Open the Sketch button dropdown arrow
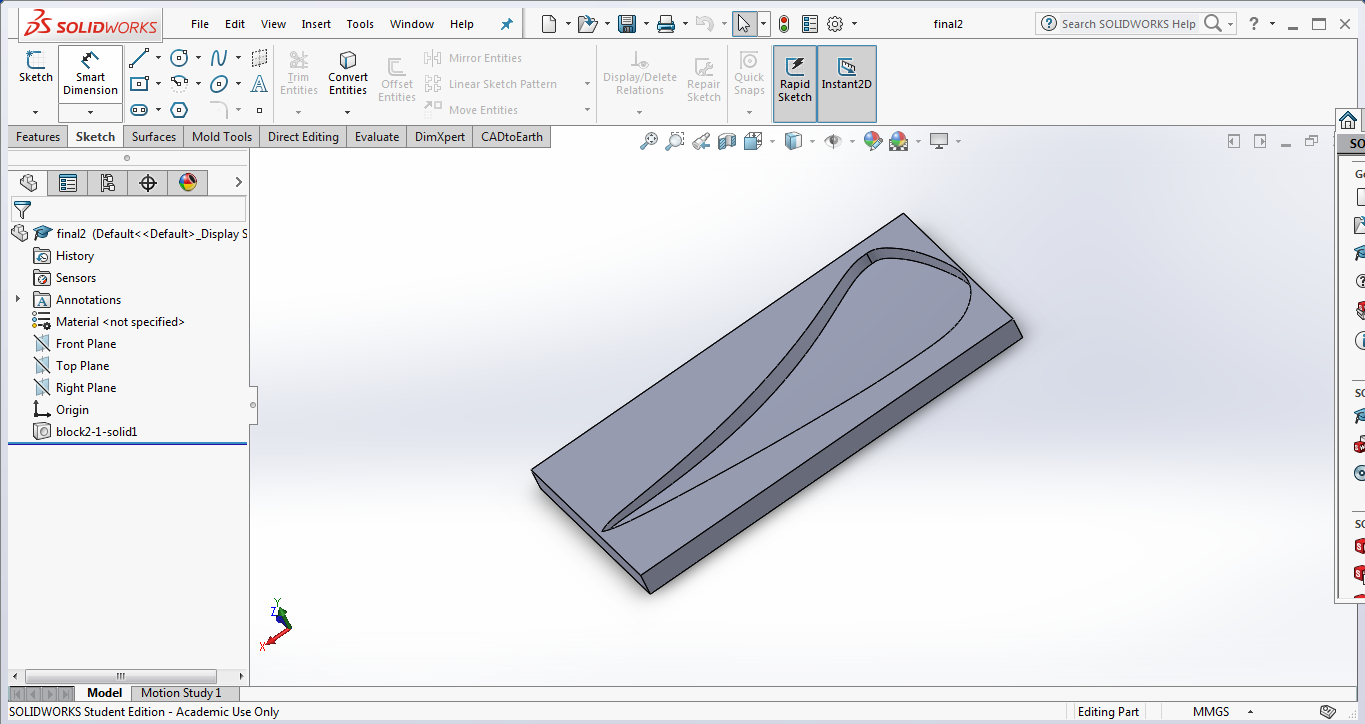Screen dimensions: 1365x724 [36, 112]
